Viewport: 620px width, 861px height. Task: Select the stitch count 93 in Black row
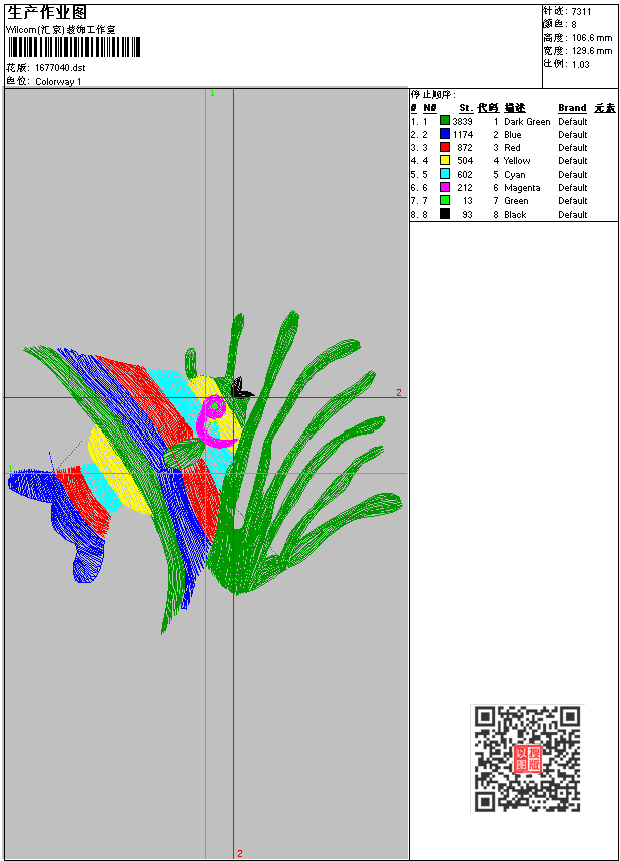[x=467, y=215]
